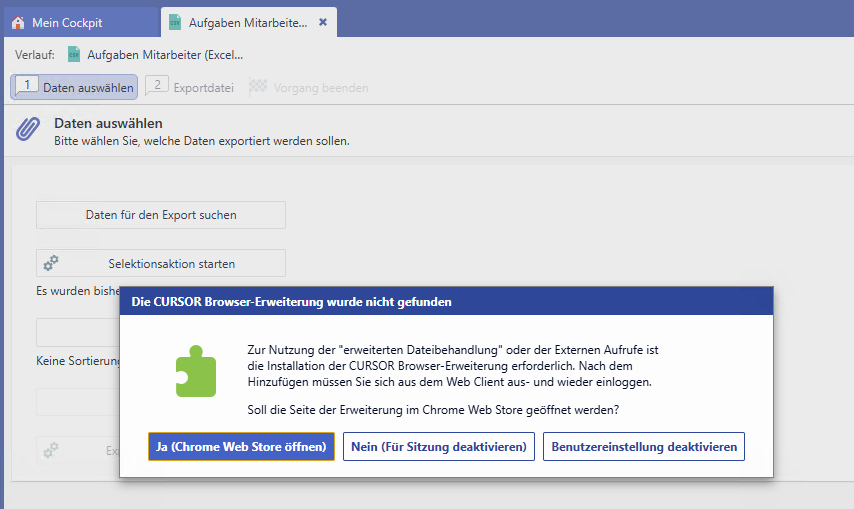This screenshot has height=509, width=854.
Task: Click the checkered flag icon
Action: 257,87
